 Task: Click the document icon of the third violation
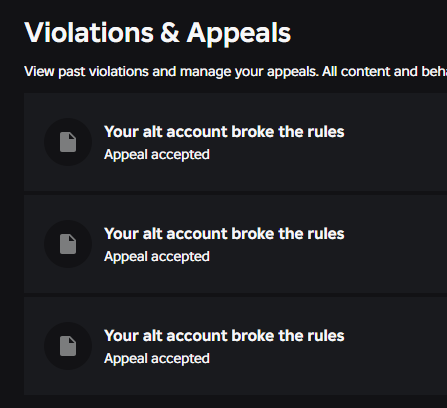point(68,346)
